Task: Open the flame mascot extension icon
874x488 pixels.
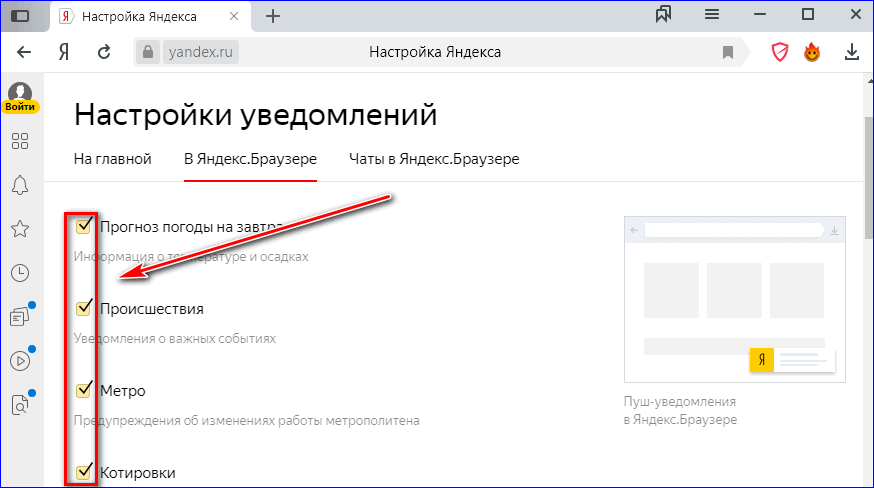Action: (x=812, y=52)
